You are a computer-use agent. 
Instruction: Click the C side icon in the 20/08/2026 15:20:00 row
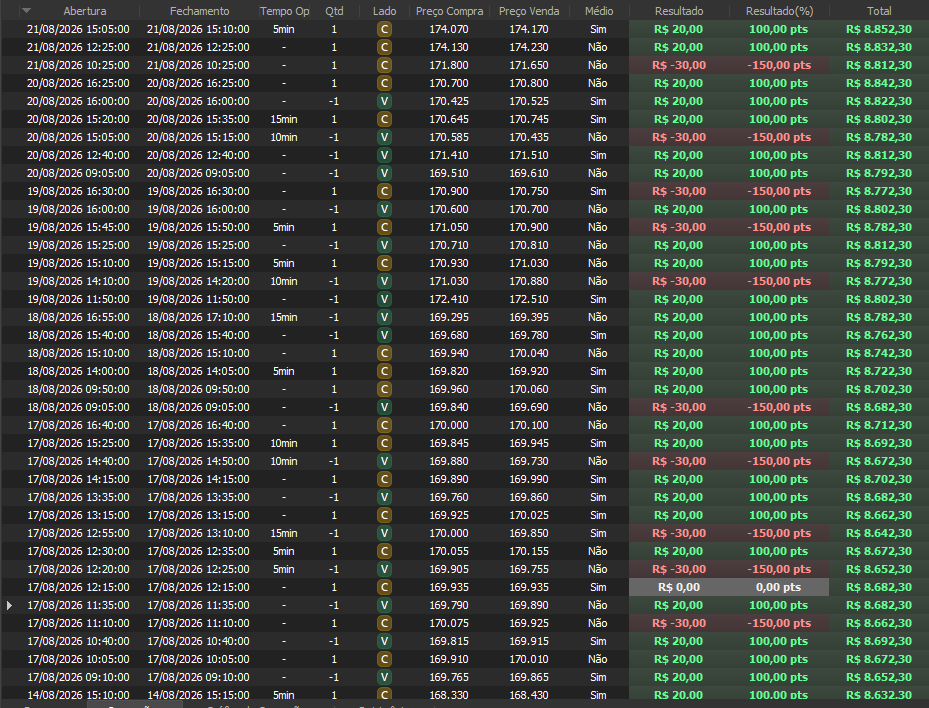point(384,119)
